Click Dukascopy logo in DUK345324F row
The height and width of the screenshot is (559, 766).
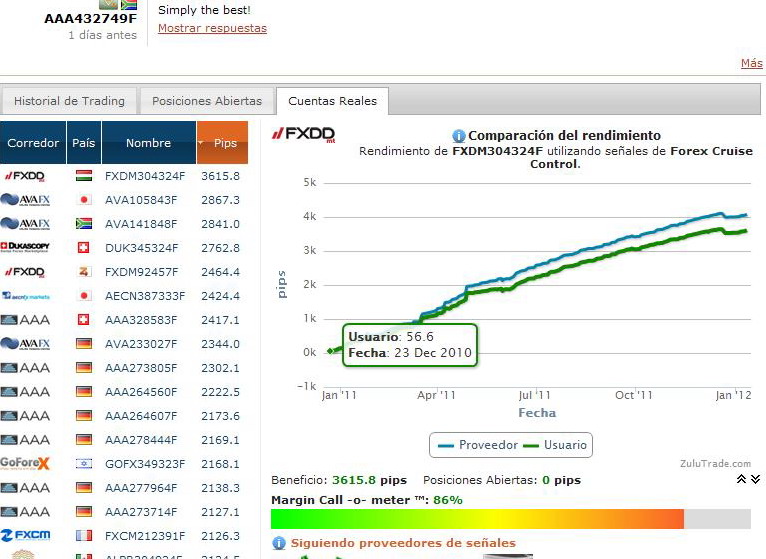coord(25,247)
